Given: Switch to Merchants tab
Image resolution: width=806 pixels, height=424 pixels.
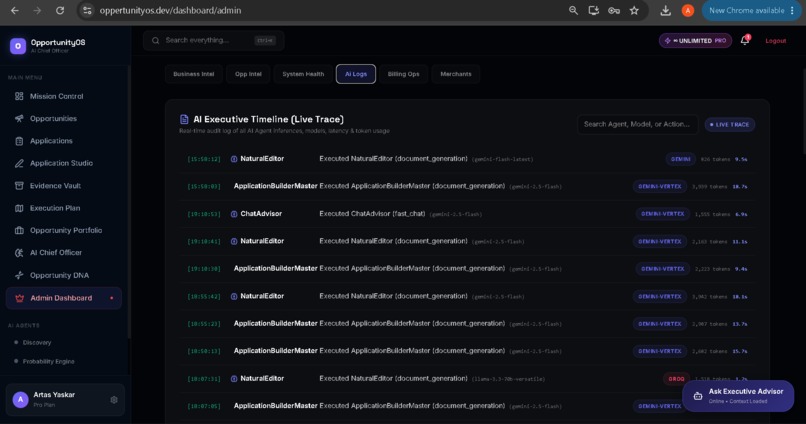Looking at the screenshot, I should pos(456,74).
